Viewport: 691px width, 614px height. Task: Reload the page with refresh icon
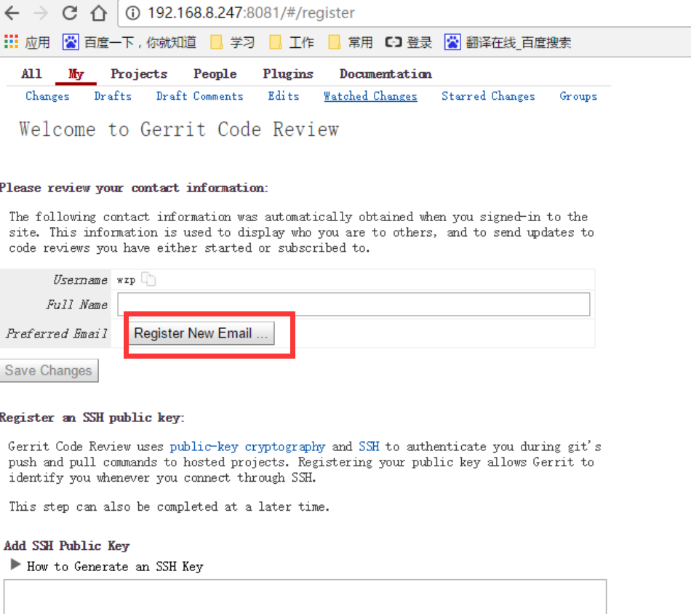[x=70, y=13]
